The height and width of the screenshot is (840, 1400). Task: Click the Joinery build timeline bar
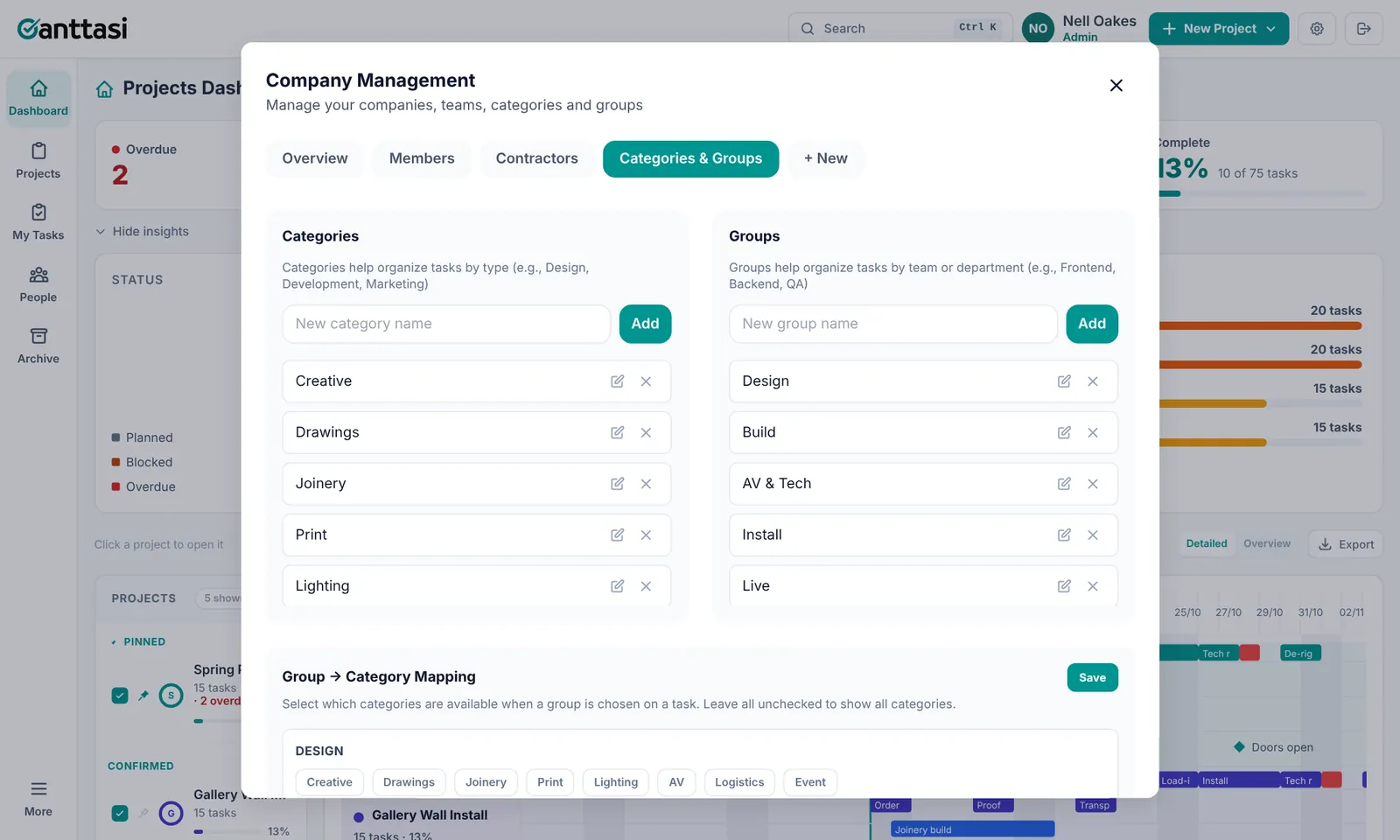tap(972, 829)
